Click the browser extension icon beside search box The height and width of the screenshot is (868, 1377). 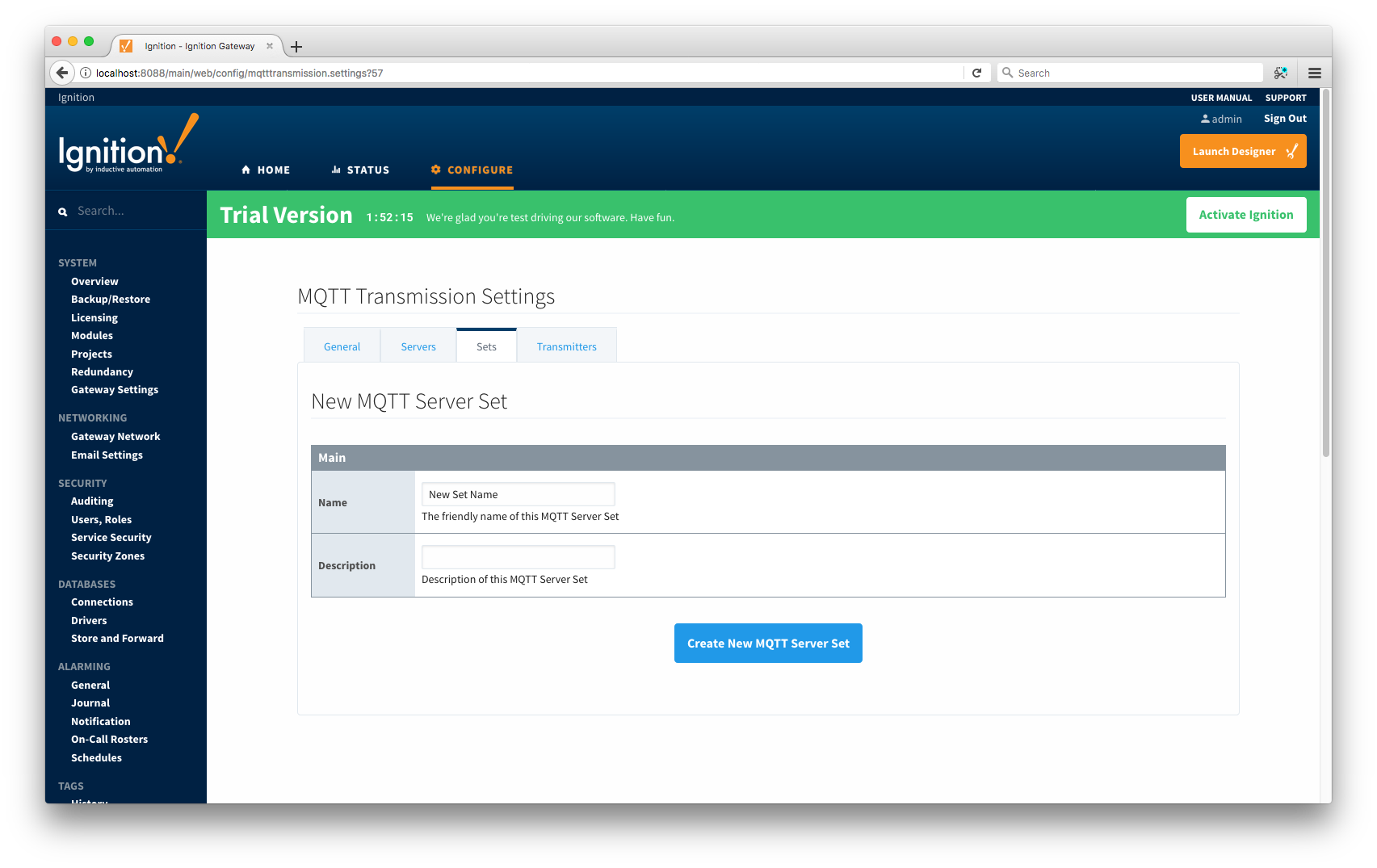(x=1281, y=73)
